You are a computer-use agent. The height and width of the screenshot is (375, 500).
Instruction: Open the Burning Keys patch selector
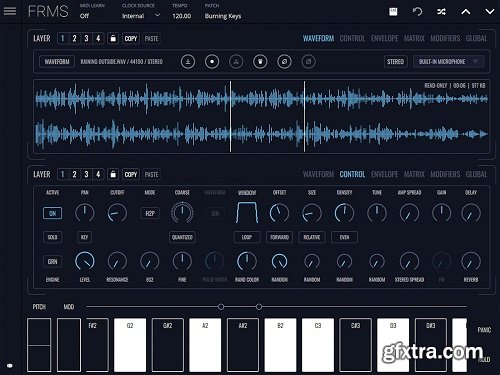coord(223,16)
